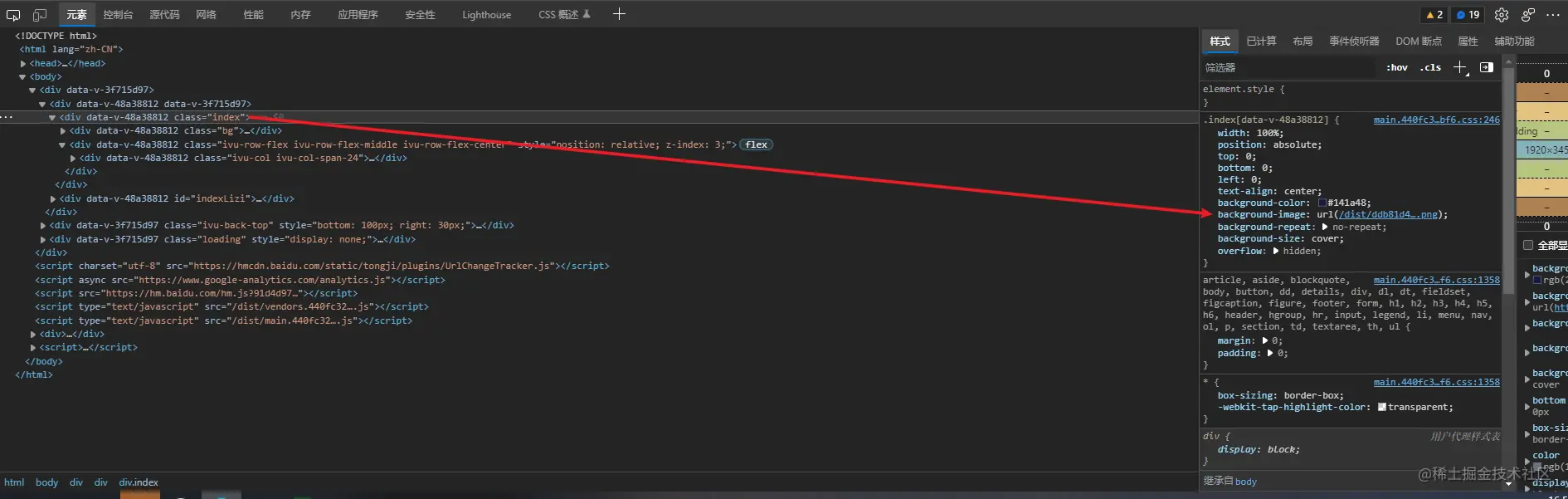Open DevTools settings gear
This screenshot has width=1568, height=499.
(x=1502, y=15)
